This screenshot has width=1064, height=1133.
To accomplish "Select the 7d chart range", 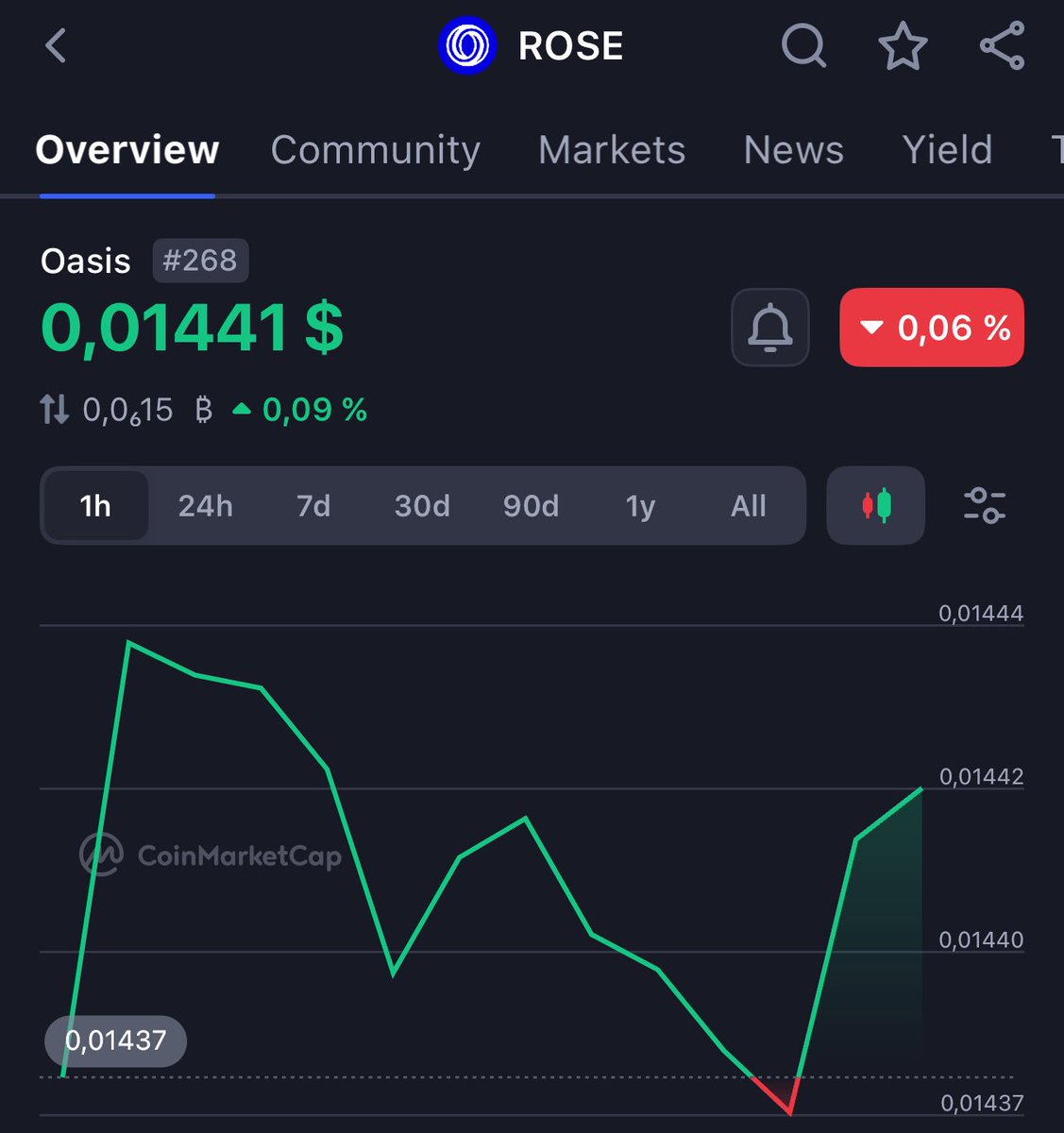I will click(313, 506).
